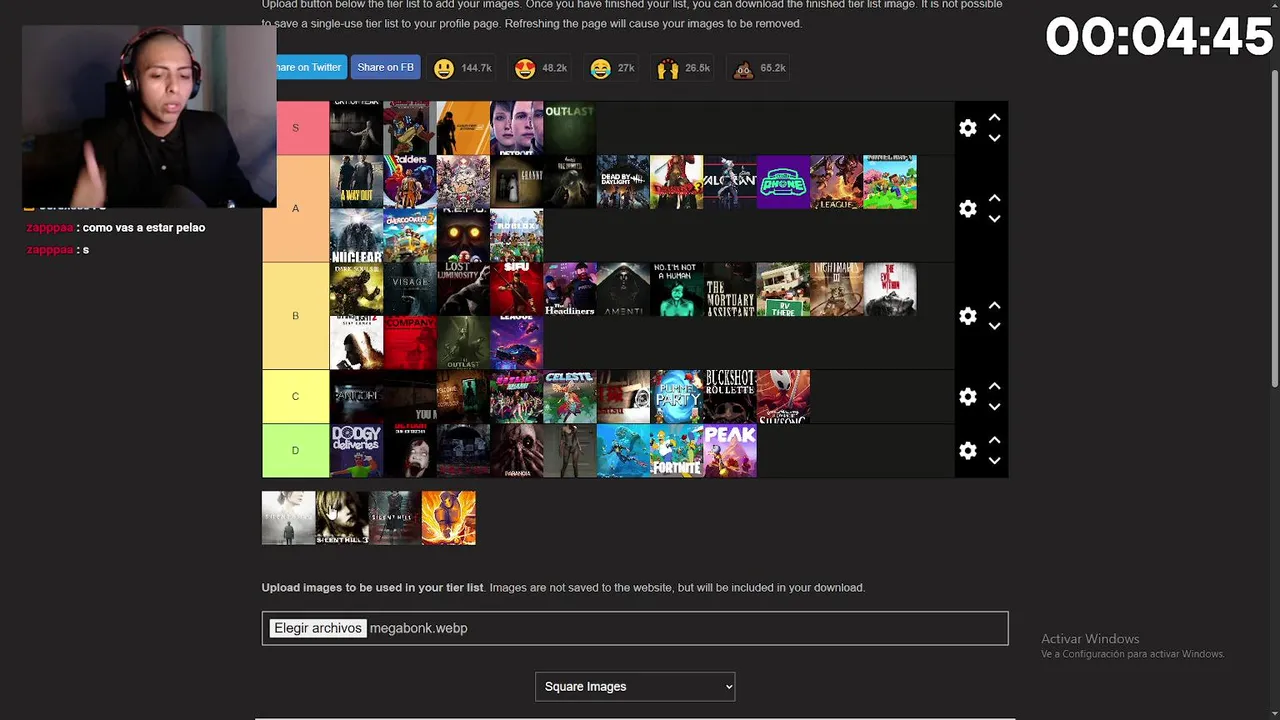Screen dimensions: 1280x720
Task: Click the Buckshot Roulette tile
Action: tap(730, 397)
